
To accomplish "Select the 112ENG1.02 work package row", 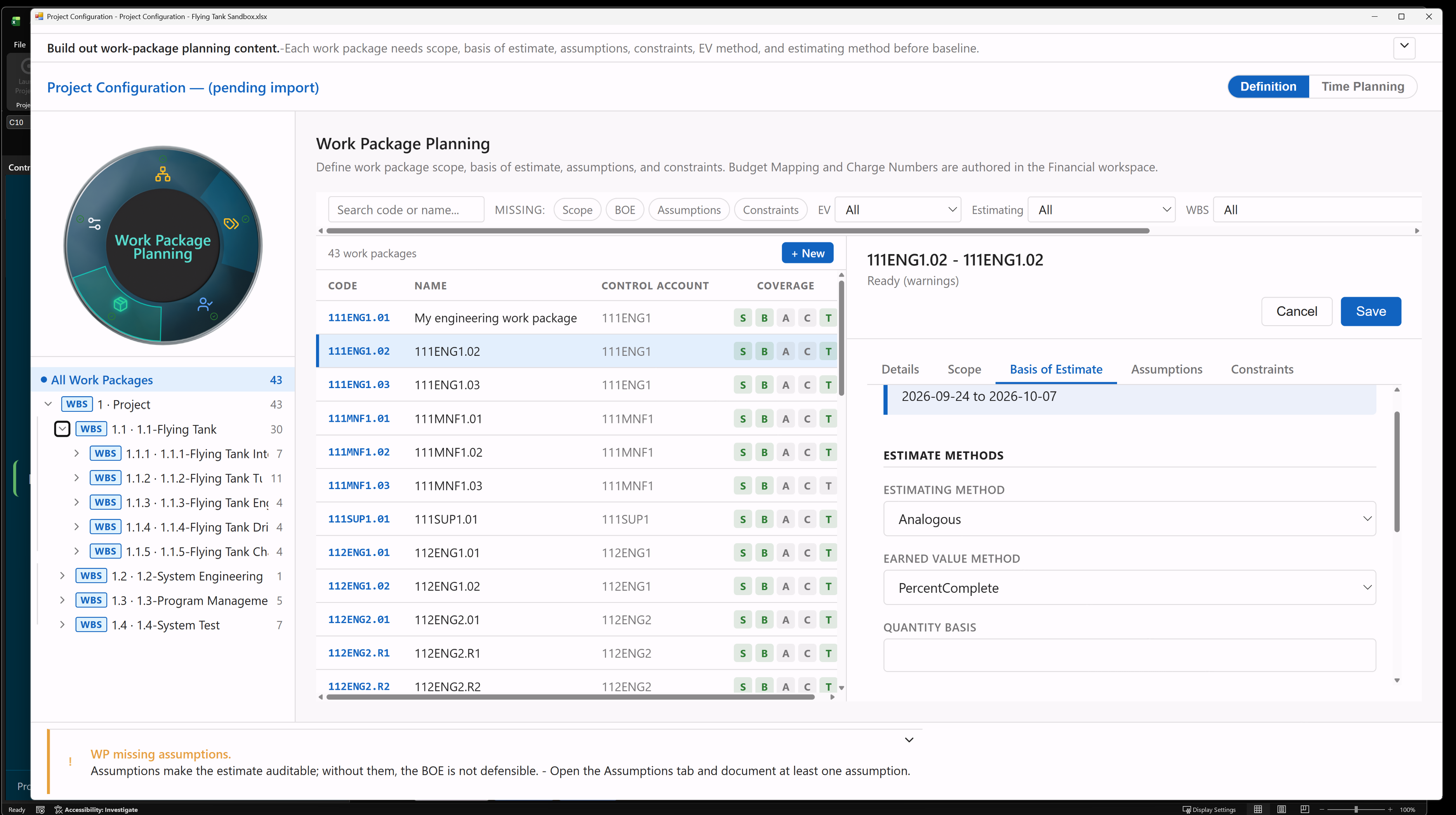I will (x=577, y=586).
